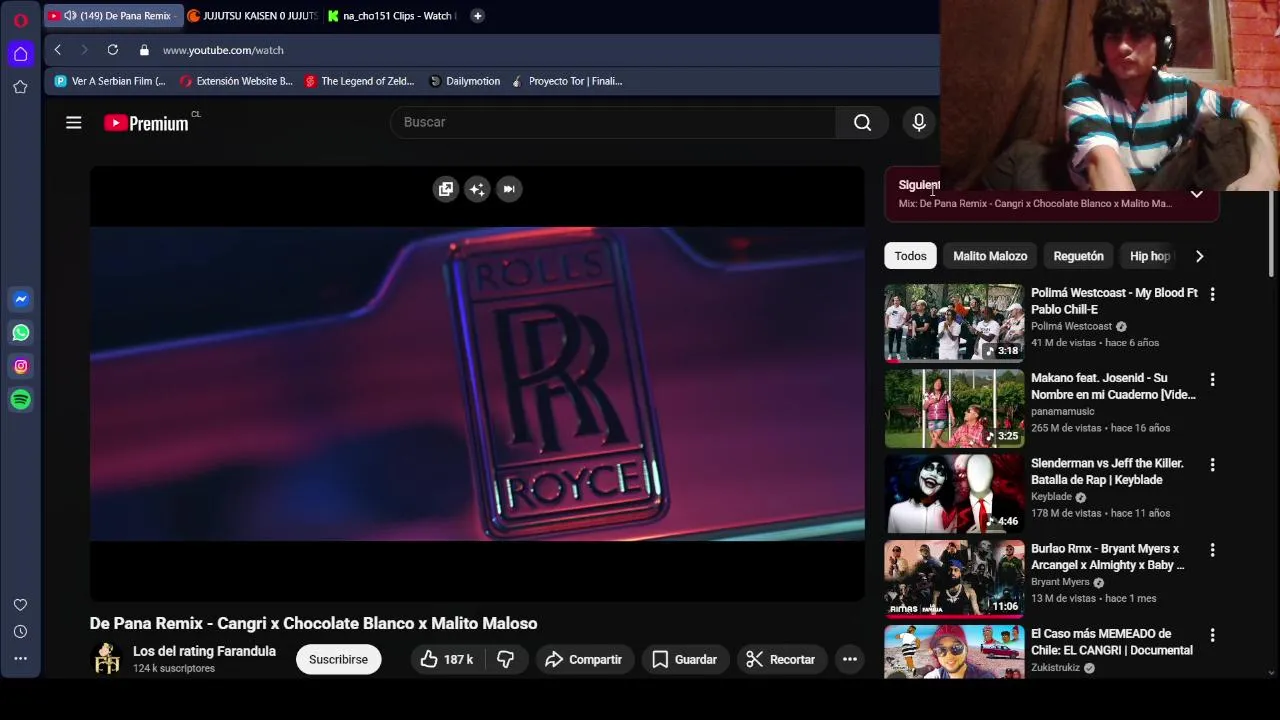Open Ver A Serbian Film bookmark
This screenshot has height=720, width=1280.
click(x=110, y=81)
